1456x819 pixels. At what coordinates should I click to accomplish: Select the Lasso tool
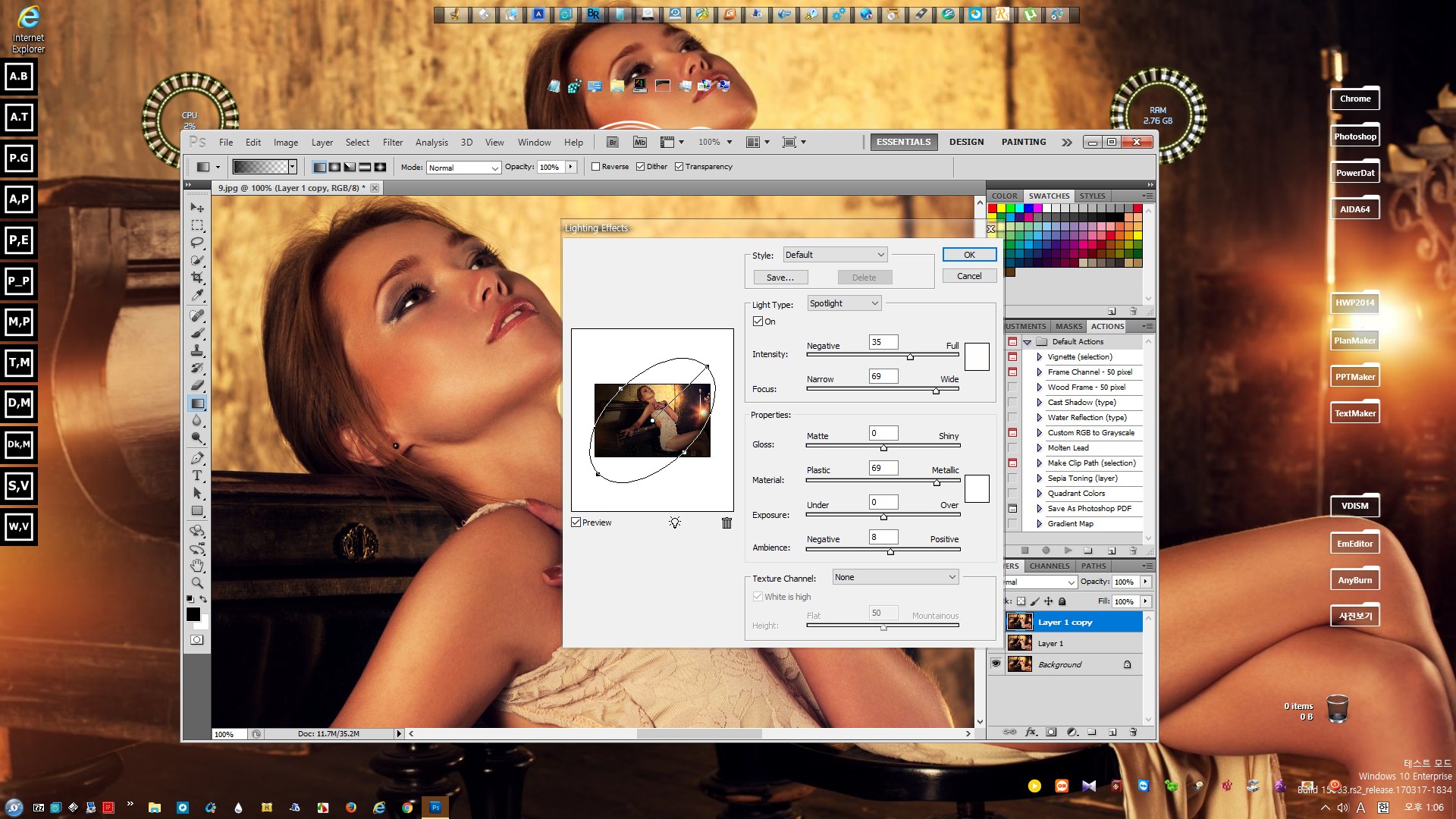(197, 243)
